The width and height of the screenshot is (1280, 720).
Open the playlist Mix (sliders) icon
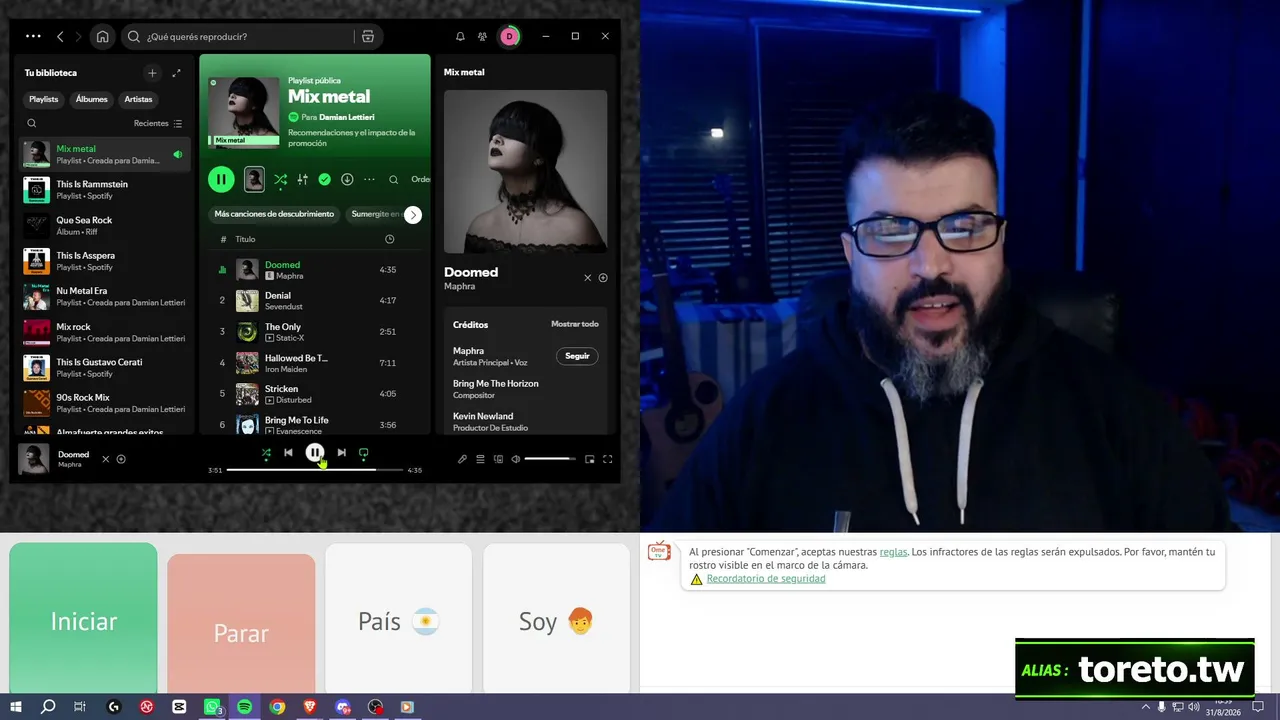tap(302, 180)
